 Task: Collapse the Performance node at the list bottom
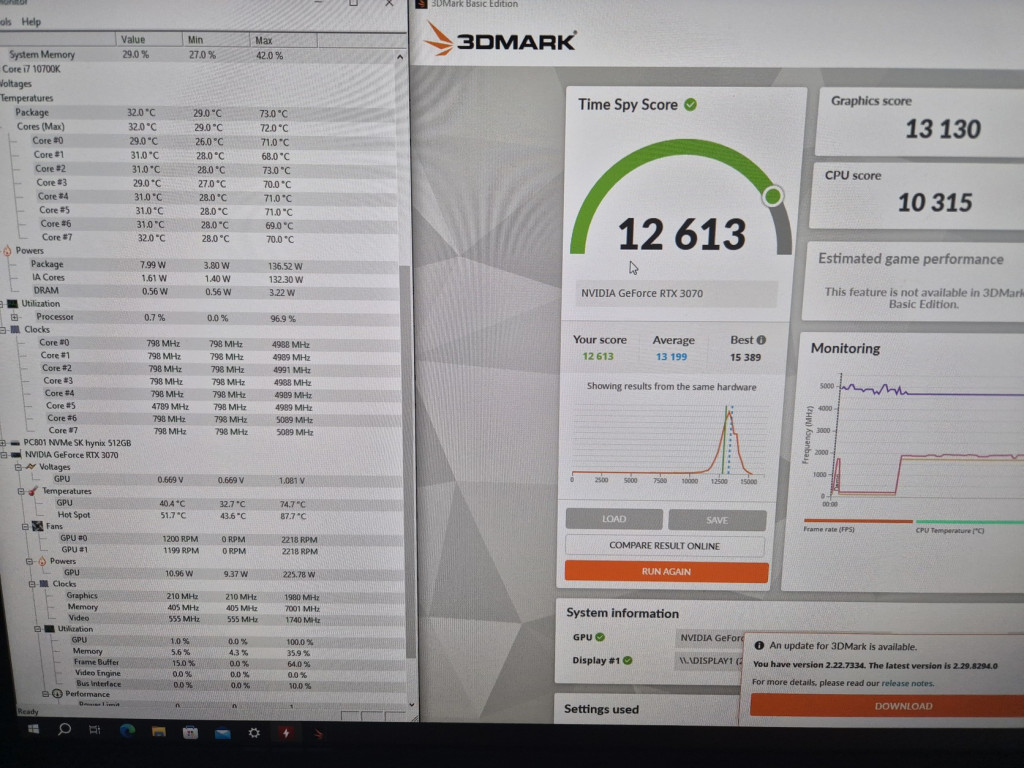pos(45,694)
